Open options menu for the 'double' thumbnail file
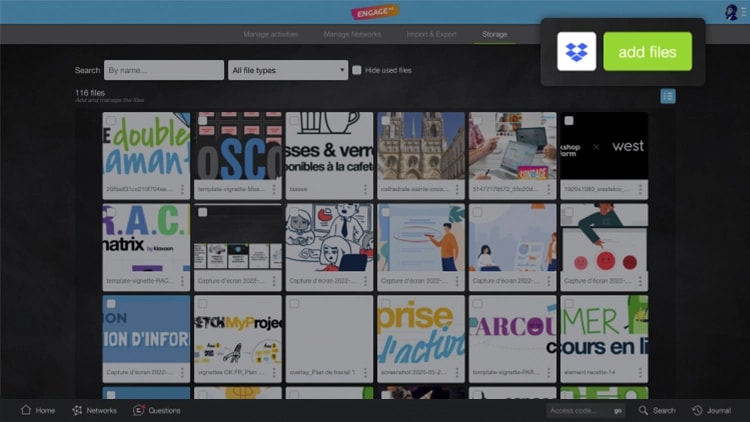 coord(182,189)
